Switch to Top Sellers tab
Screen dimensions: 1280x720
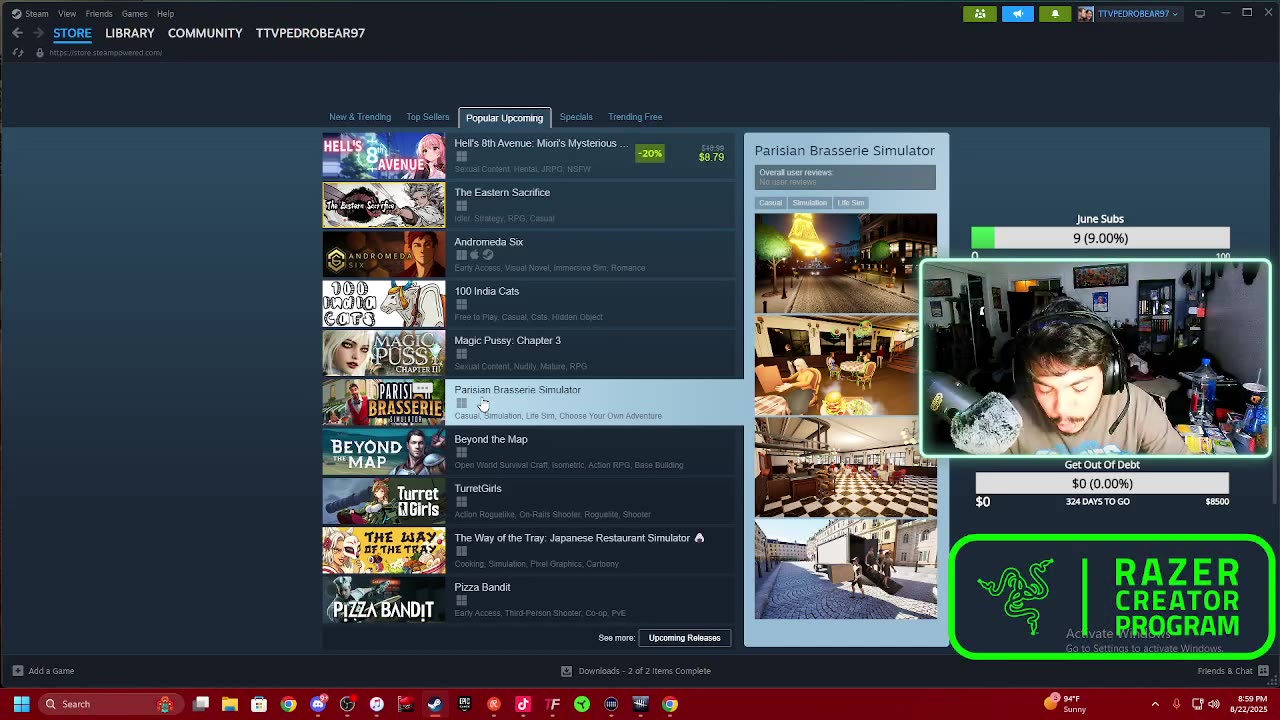pos(428,117)
